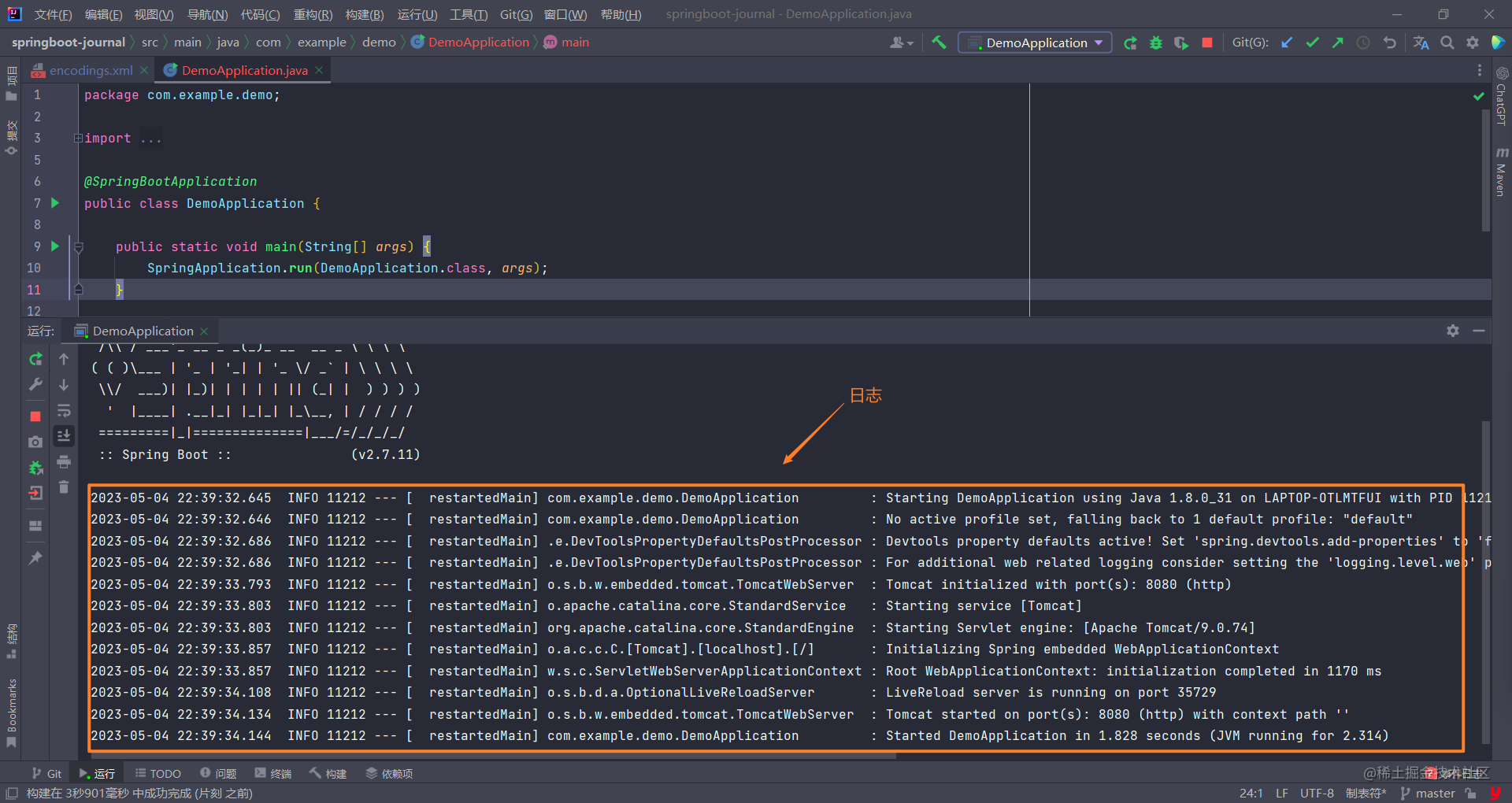Expand the folded import block
Image resolution: width=1512 pixels, height=803 pixels.
click(78, 139)
